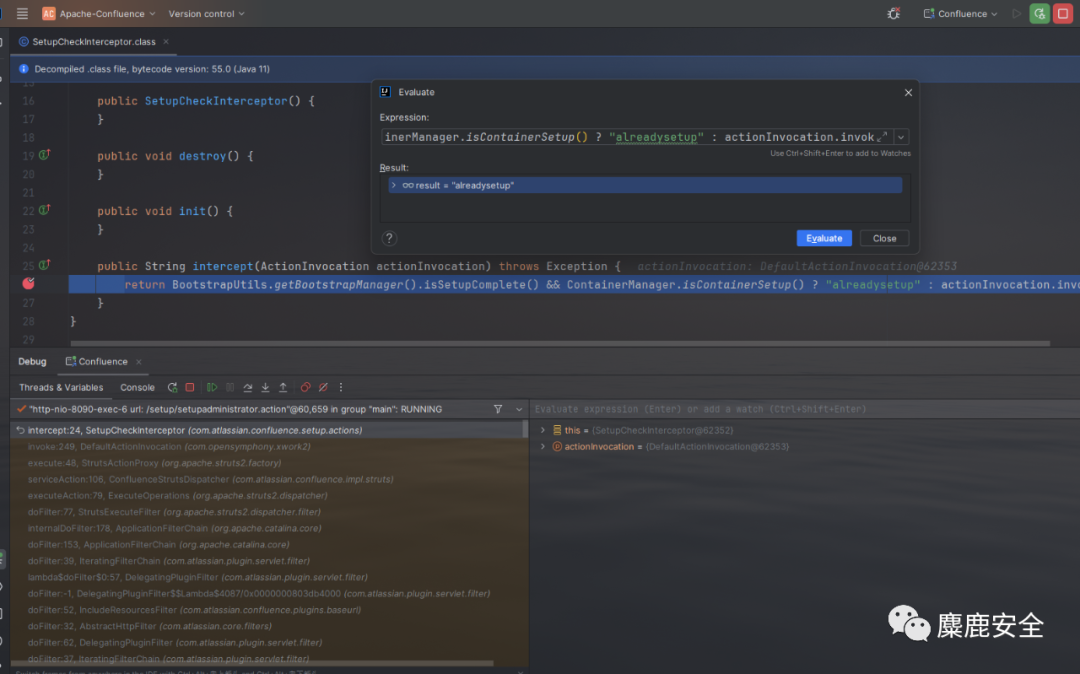Close the Evaluate dialog with X

(x=908, y=92)
